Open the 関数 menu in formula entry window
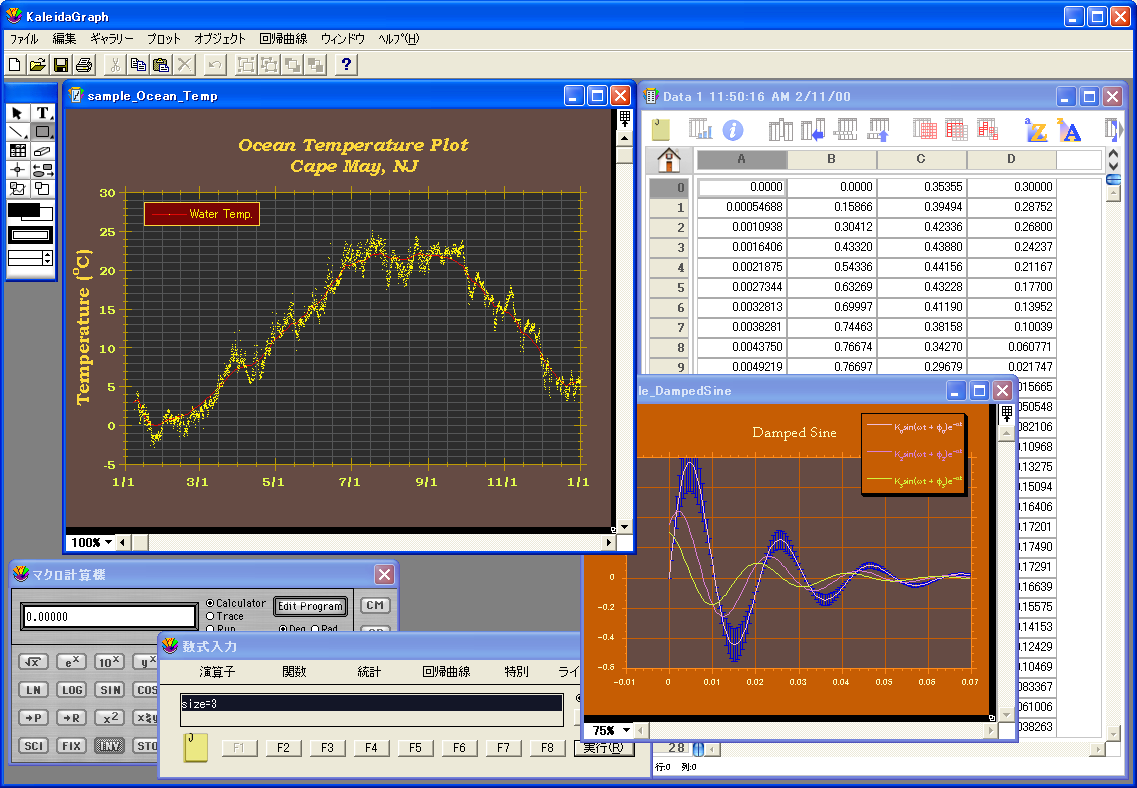The height and width of the screenshot is (788, 1137). [294, 672]
